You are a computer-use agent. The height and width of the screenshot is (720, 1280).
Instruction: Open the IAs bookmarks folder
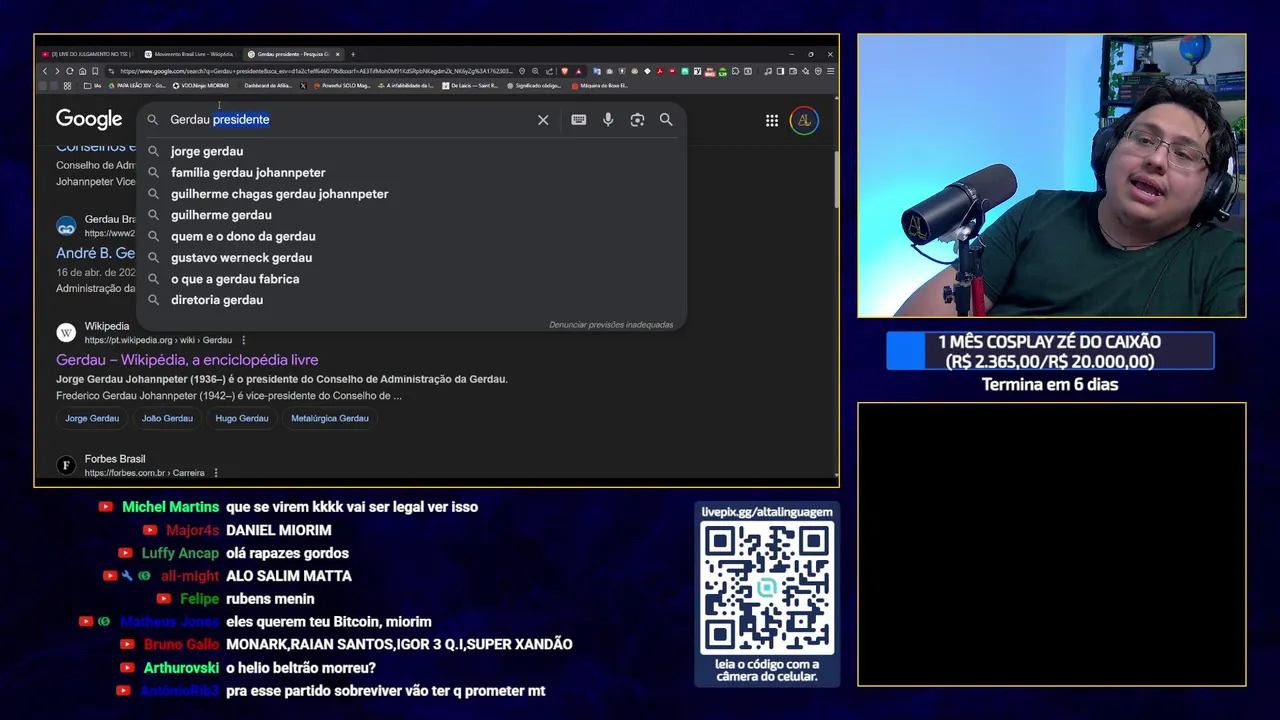(92, 86)
